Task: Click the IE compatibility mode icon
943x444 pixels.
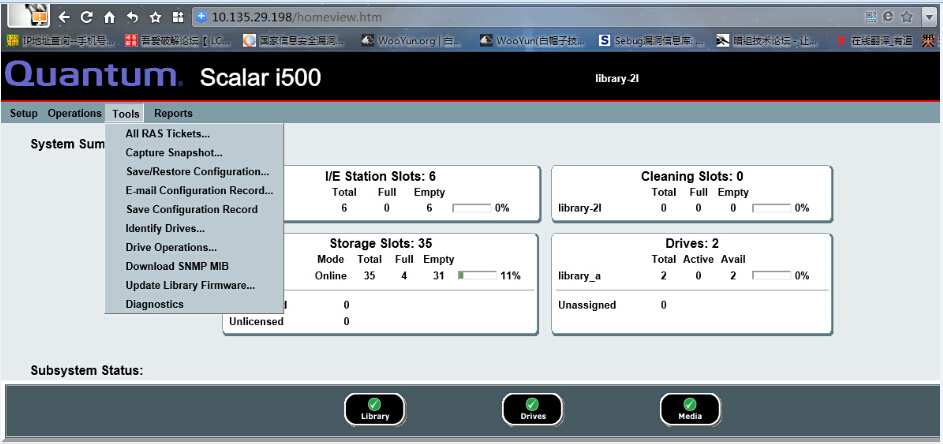Action: click(x=888, y=17)
